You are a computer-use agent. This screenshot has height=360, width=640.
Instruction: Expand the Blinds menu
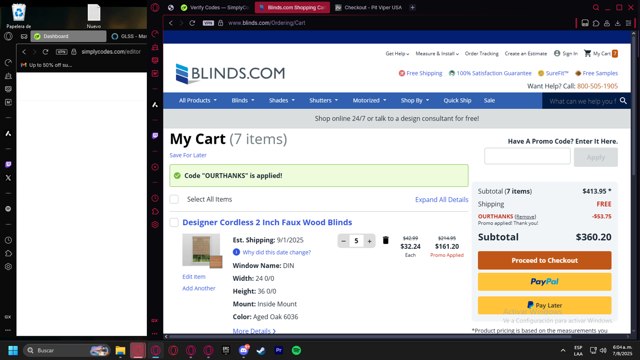click(x=243, y=100)
